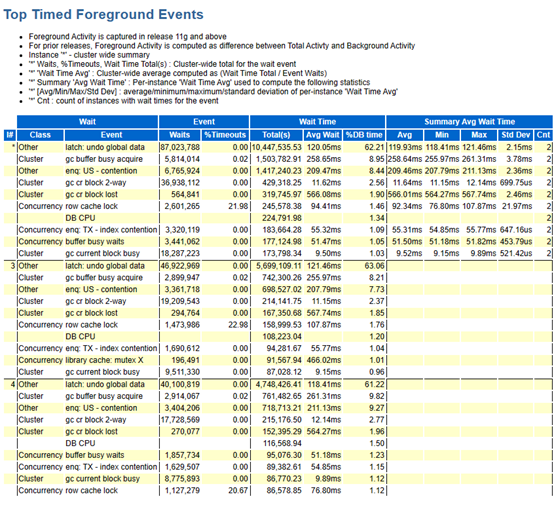
Task: Select the library cache: mutex X event
Action: point(104,360)
